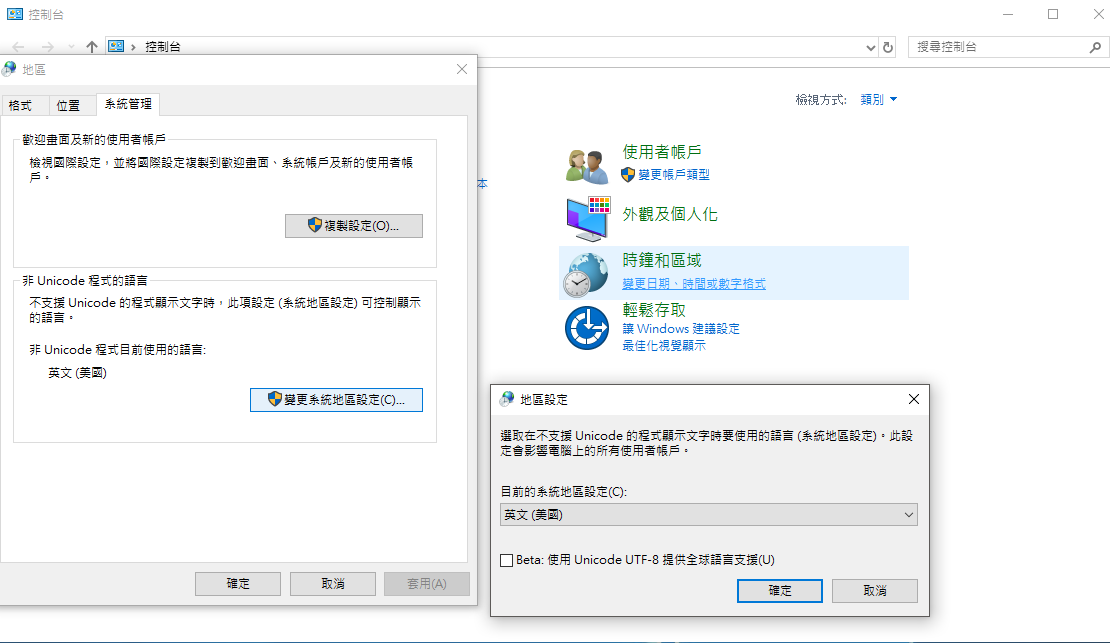Viewport: 1110px width, 643px height.
Task: Click the Appearance and Personalization (外觀及個人化) monitor icon
Action: click(588, 219)
